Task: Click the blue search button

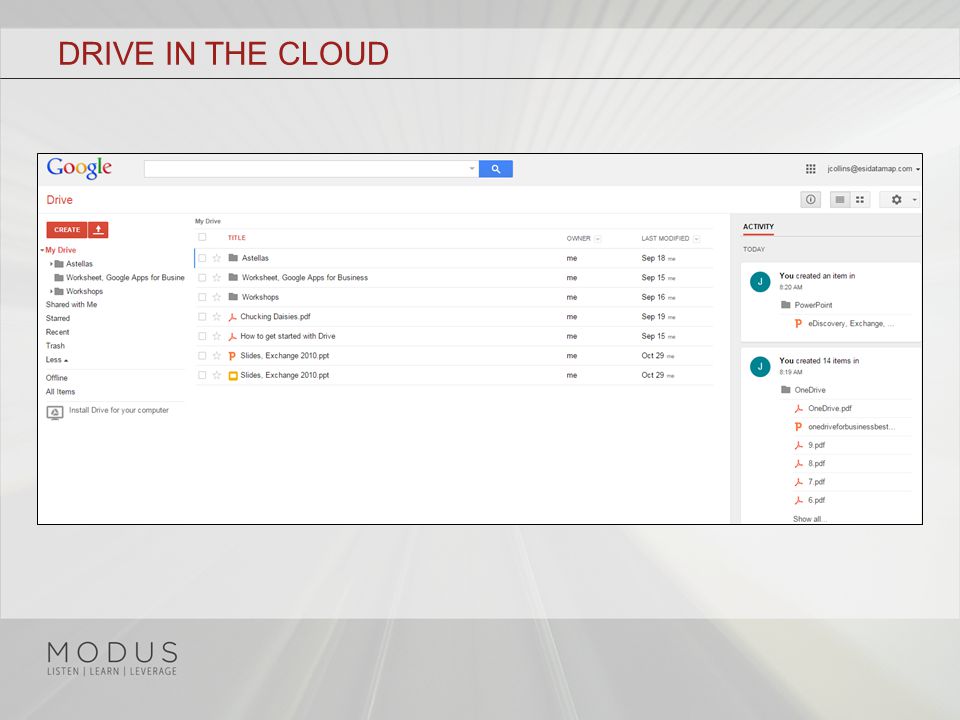Action: (x=495, y=169)
